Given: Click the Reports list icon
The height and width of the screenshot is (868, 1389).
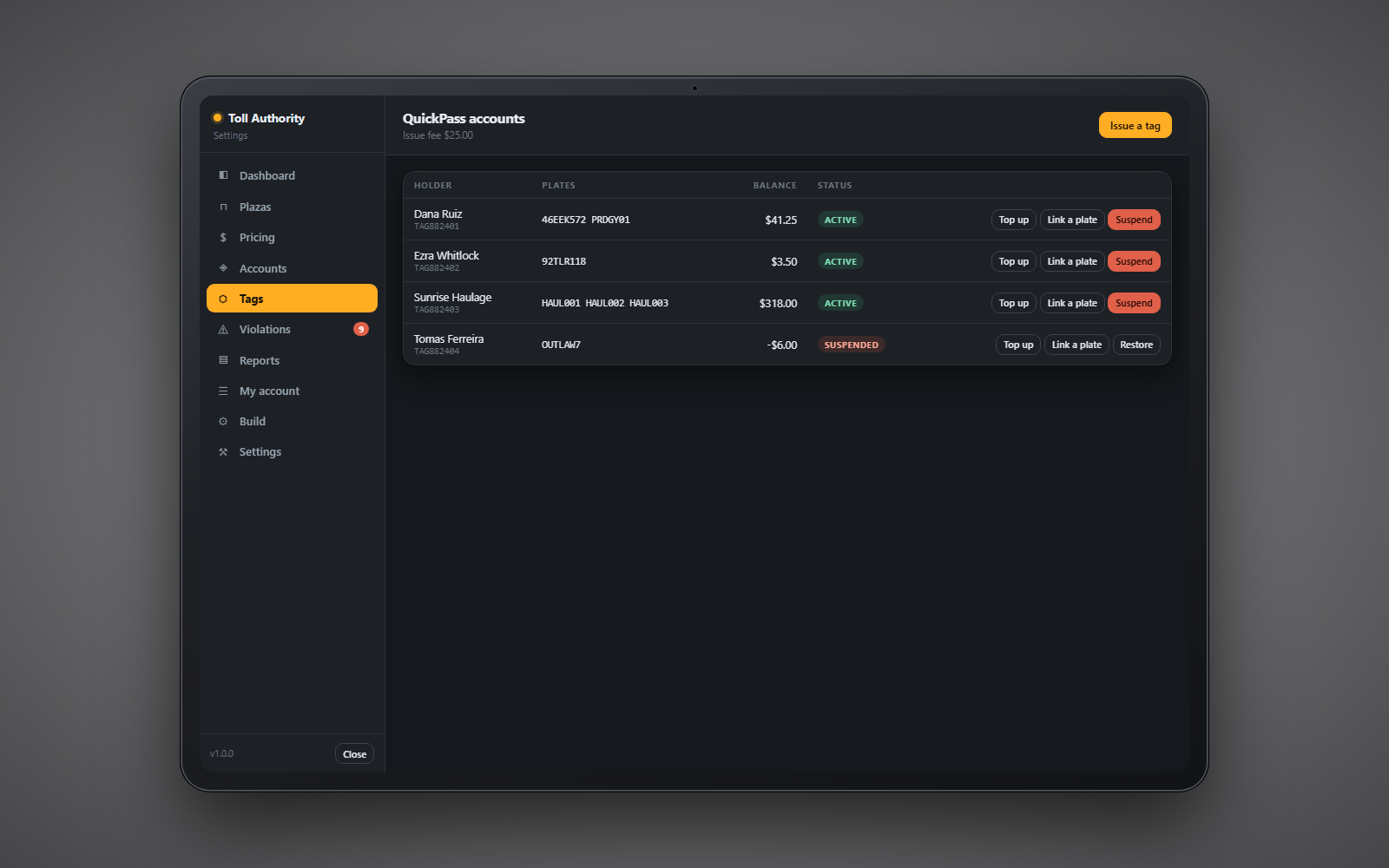Looking at the screenshot, I should pos(223,360).
